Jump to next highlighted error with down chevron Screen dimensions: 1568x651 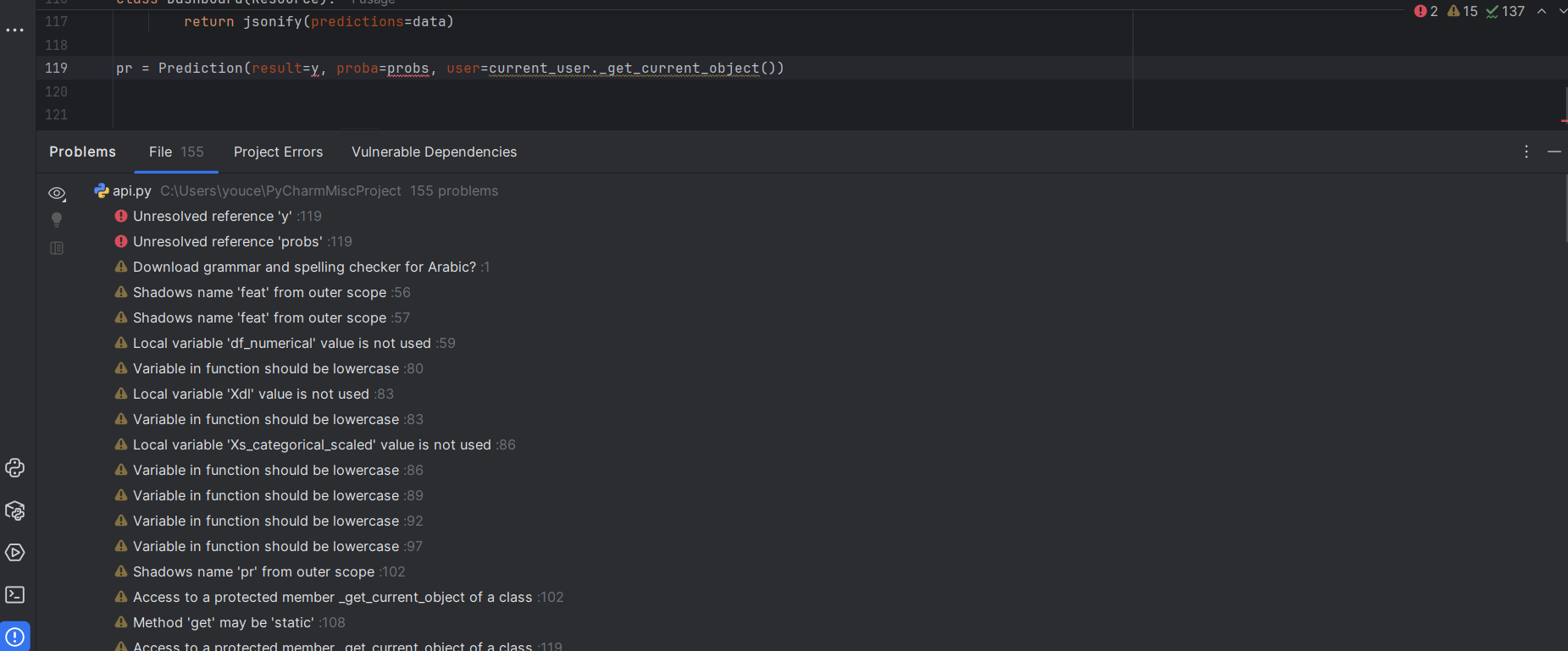coord(1562,11)
